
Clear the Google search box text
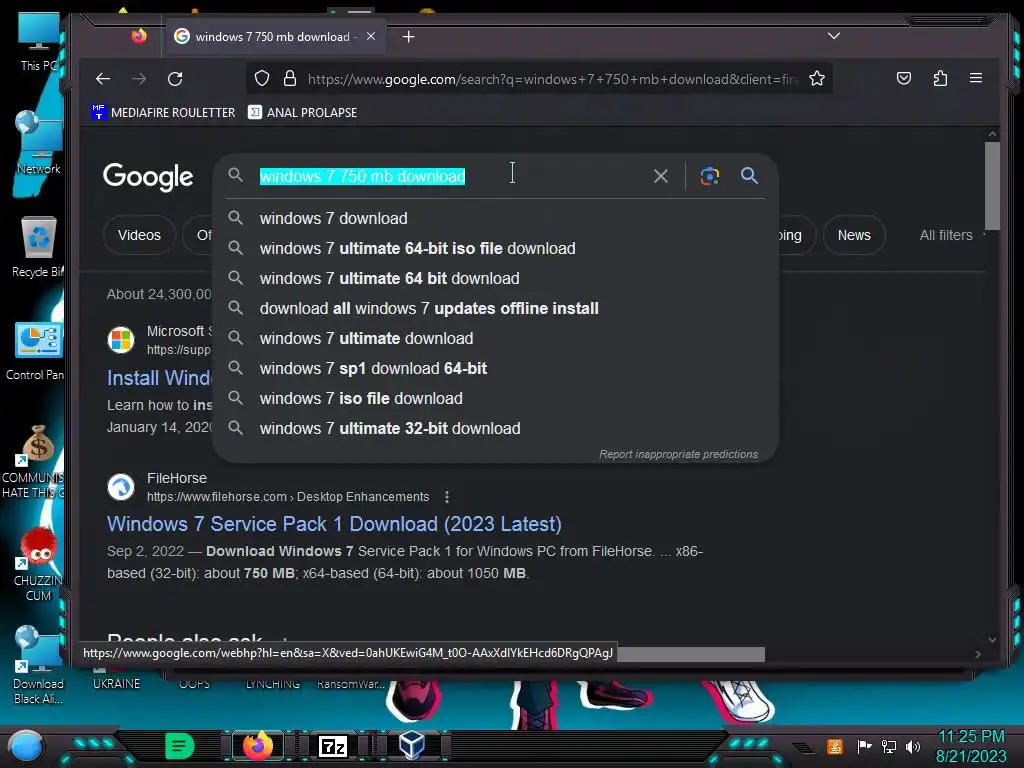[661, 176]
